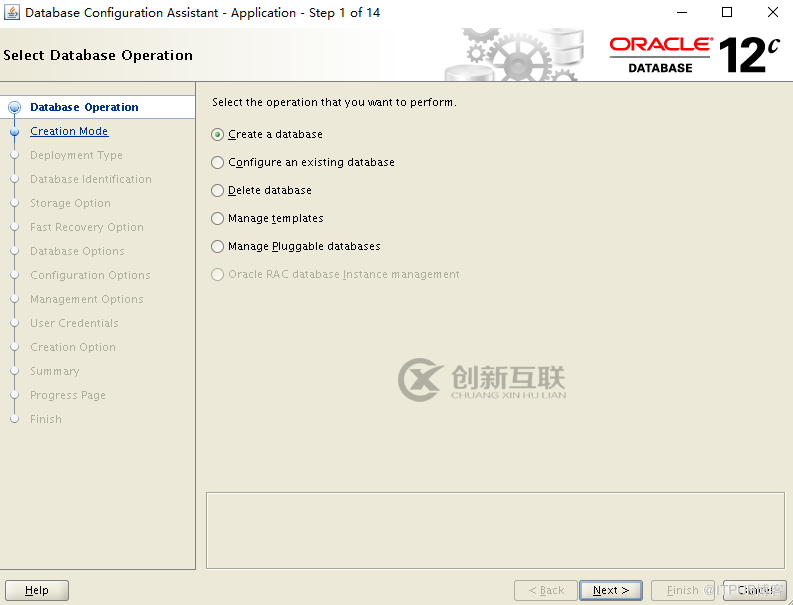Select the Delete database radio button
This screenshot has width=793, height=605.
261,190
